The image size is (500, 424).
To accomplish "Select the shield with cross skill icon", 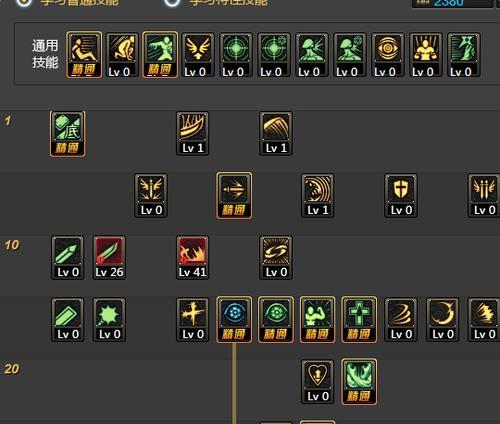I will tap(401, 195).
